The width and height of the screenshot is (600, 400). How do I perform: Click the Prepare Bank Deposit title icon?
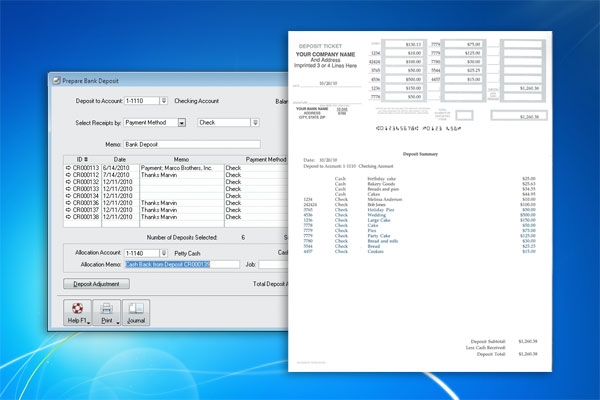56,79
